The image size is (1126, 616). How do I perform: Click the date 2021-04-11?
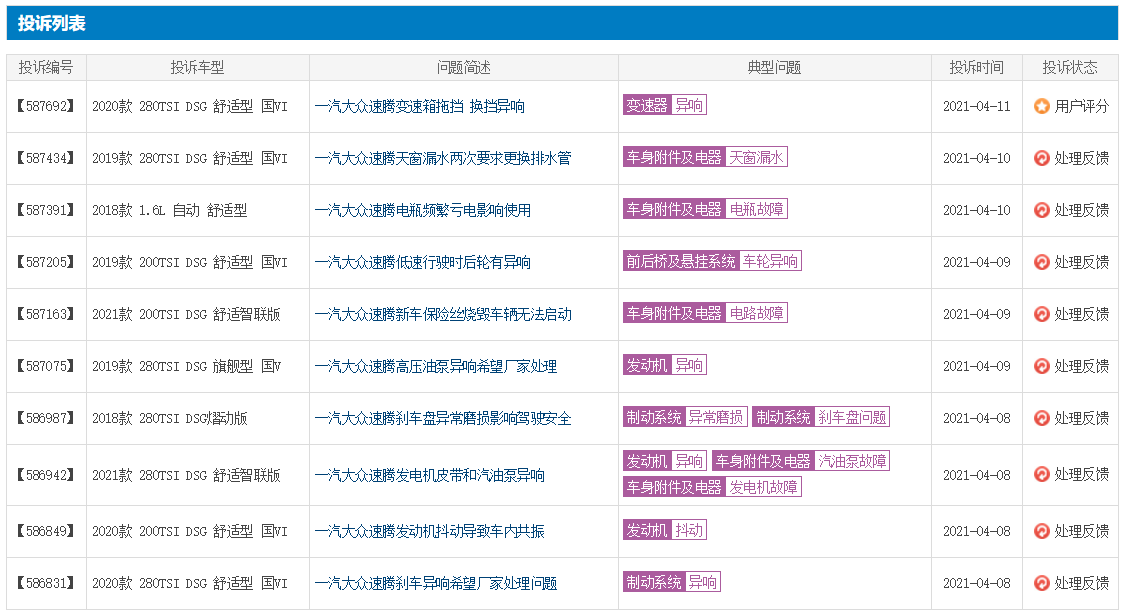click(977, 106)
